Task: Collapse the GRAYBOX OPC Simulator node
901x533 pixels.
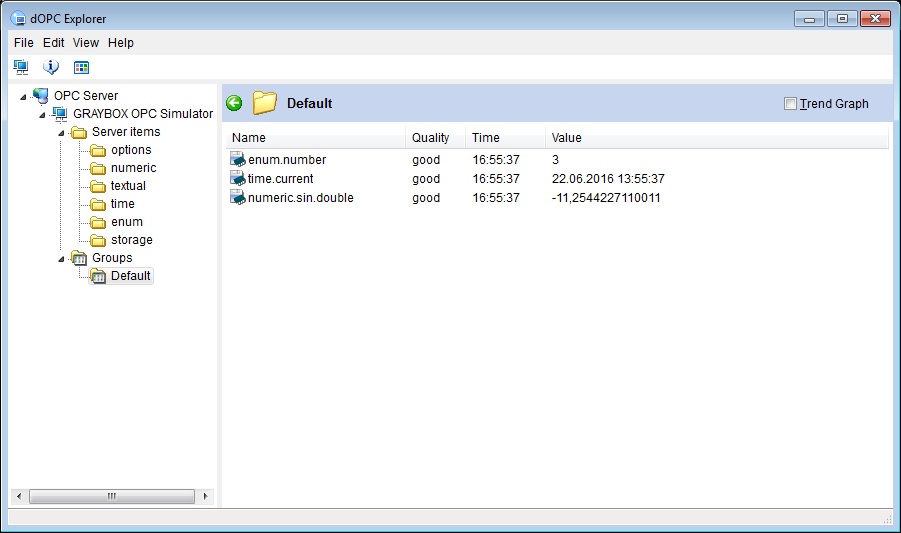Action: point(42,115)
